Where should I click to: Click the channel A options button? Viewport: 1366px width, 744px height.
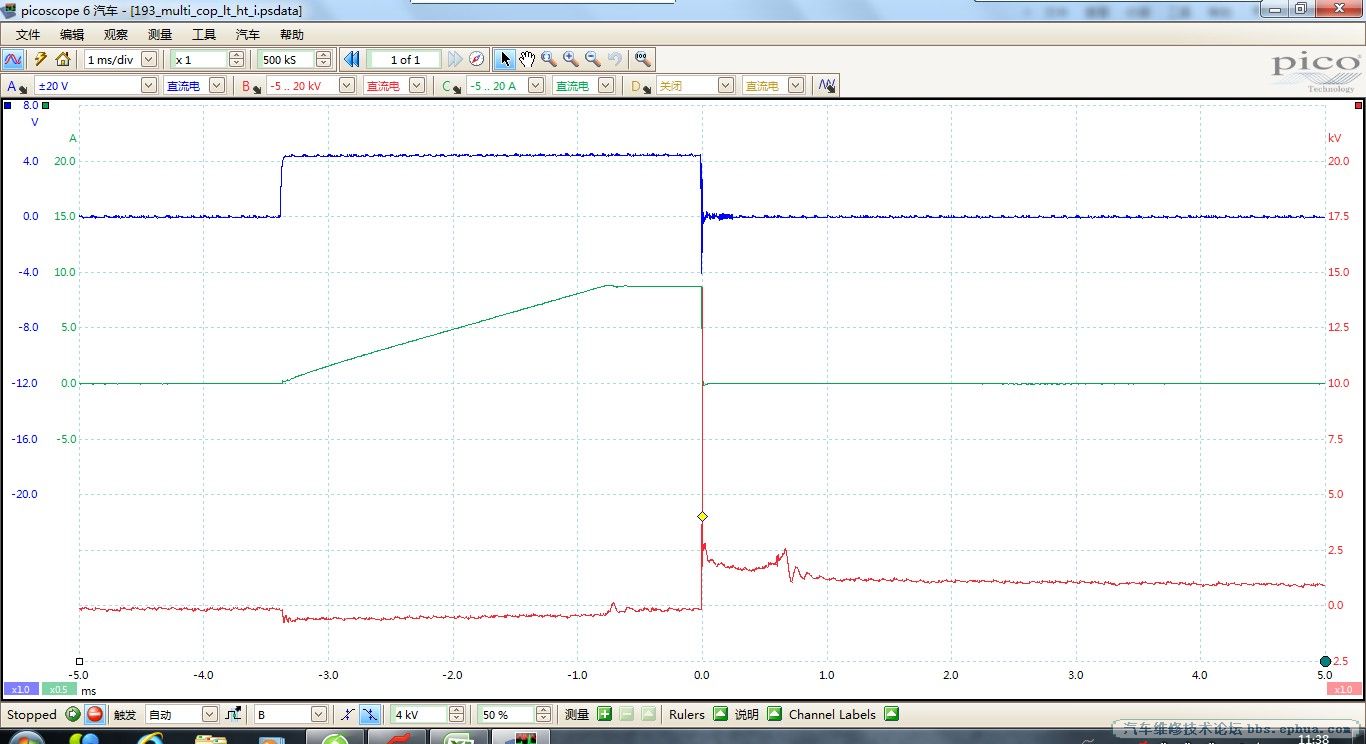click(x=16, y=86)
